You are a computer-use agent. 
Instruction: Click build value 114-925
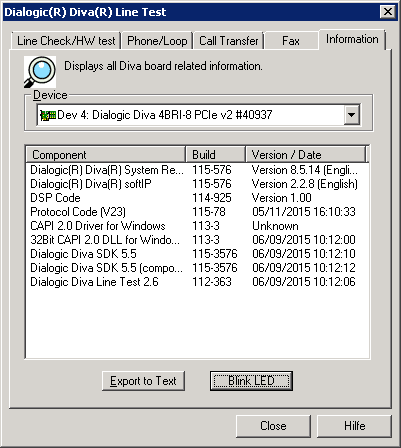point(212,198)
